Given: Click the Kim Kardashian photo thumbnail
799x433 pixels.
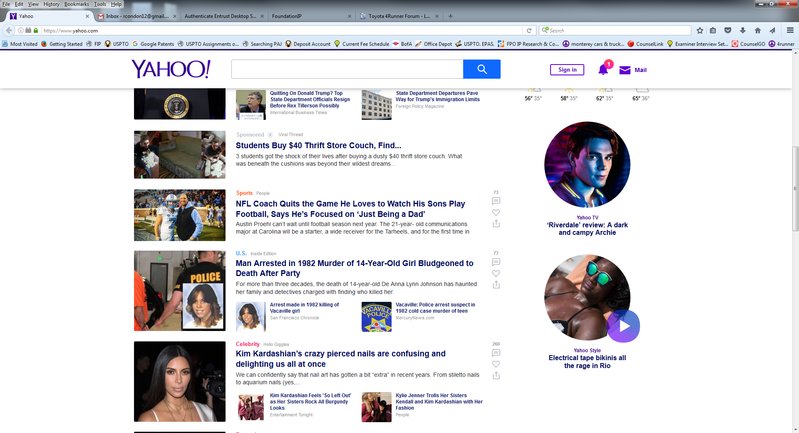Looking at the screenshot, I should point(179,382).
